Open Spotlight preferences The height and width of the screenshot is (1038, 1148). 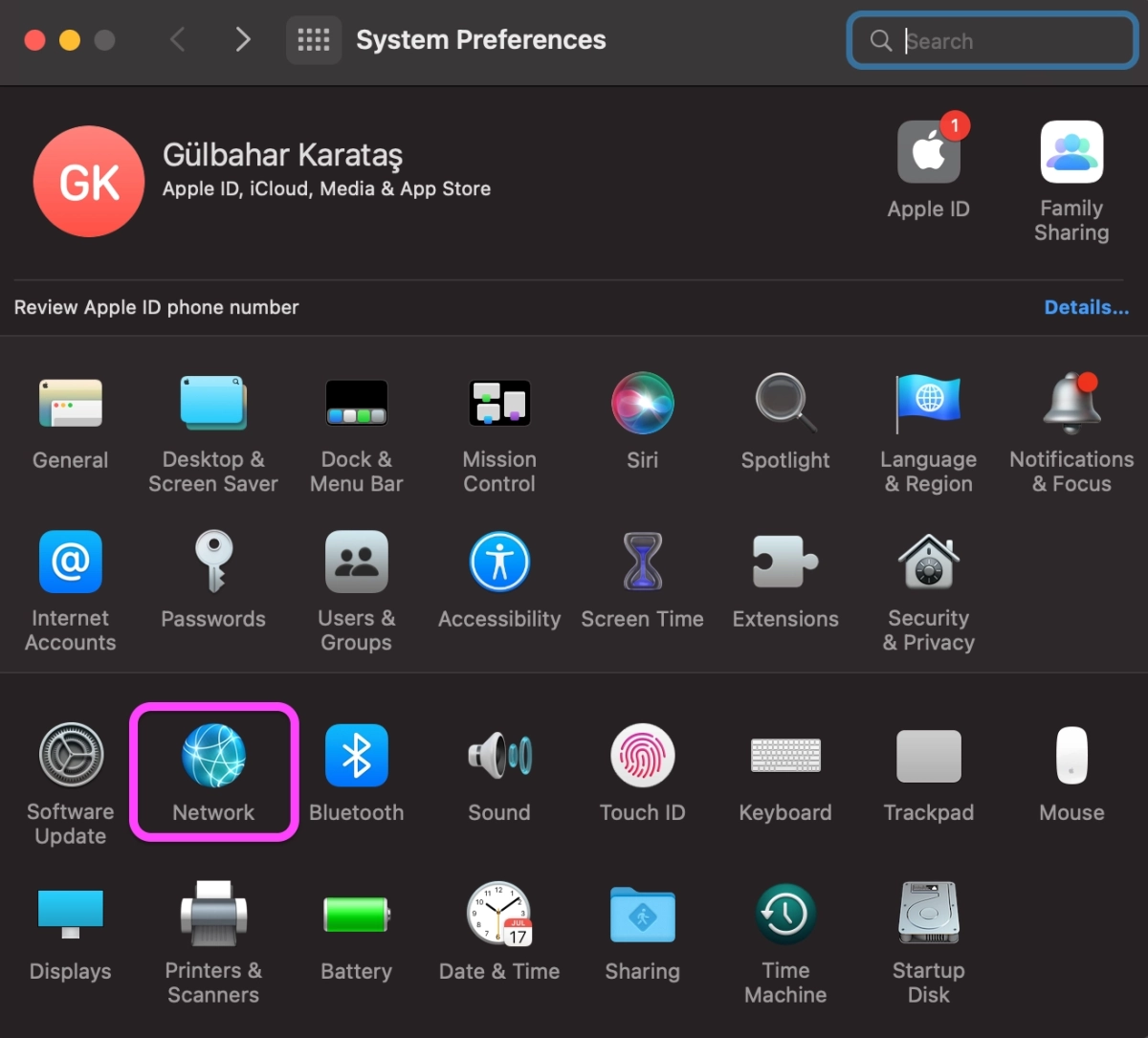pos(784,403)
